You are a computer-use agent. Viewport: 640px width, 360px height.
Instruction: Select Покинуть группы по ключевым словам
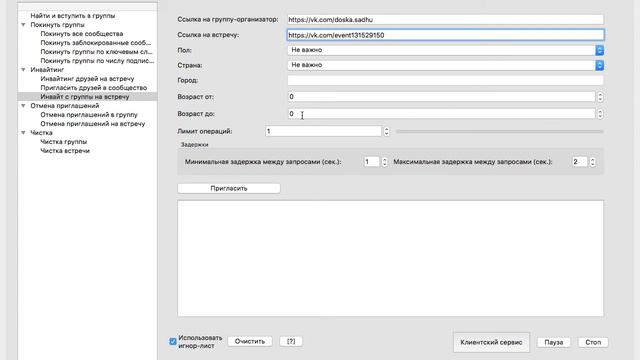[x=96, y=52]
